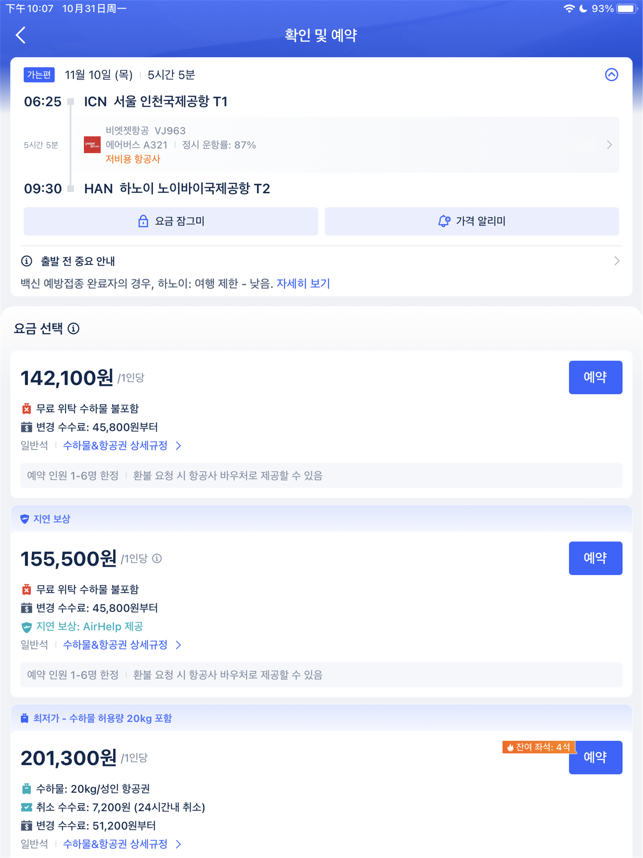Click the no-checked-baggage icon on first fare
Screen dimensions: 643x858
point(26,409)
